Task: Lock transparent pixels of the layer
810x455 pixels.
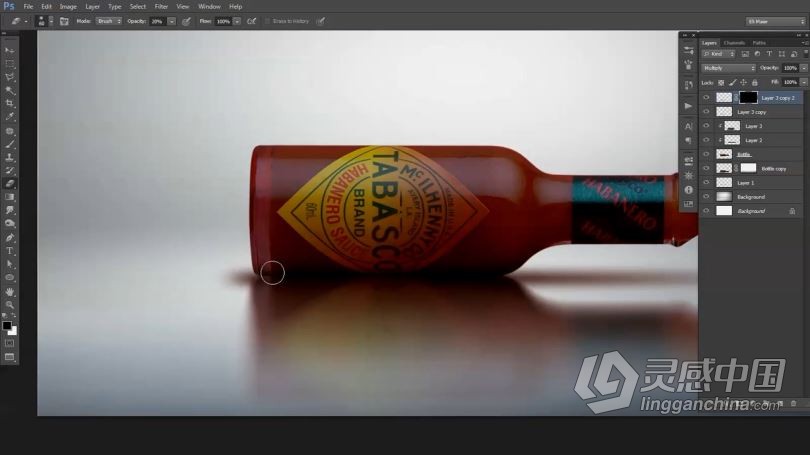Action: pos(721,83)
